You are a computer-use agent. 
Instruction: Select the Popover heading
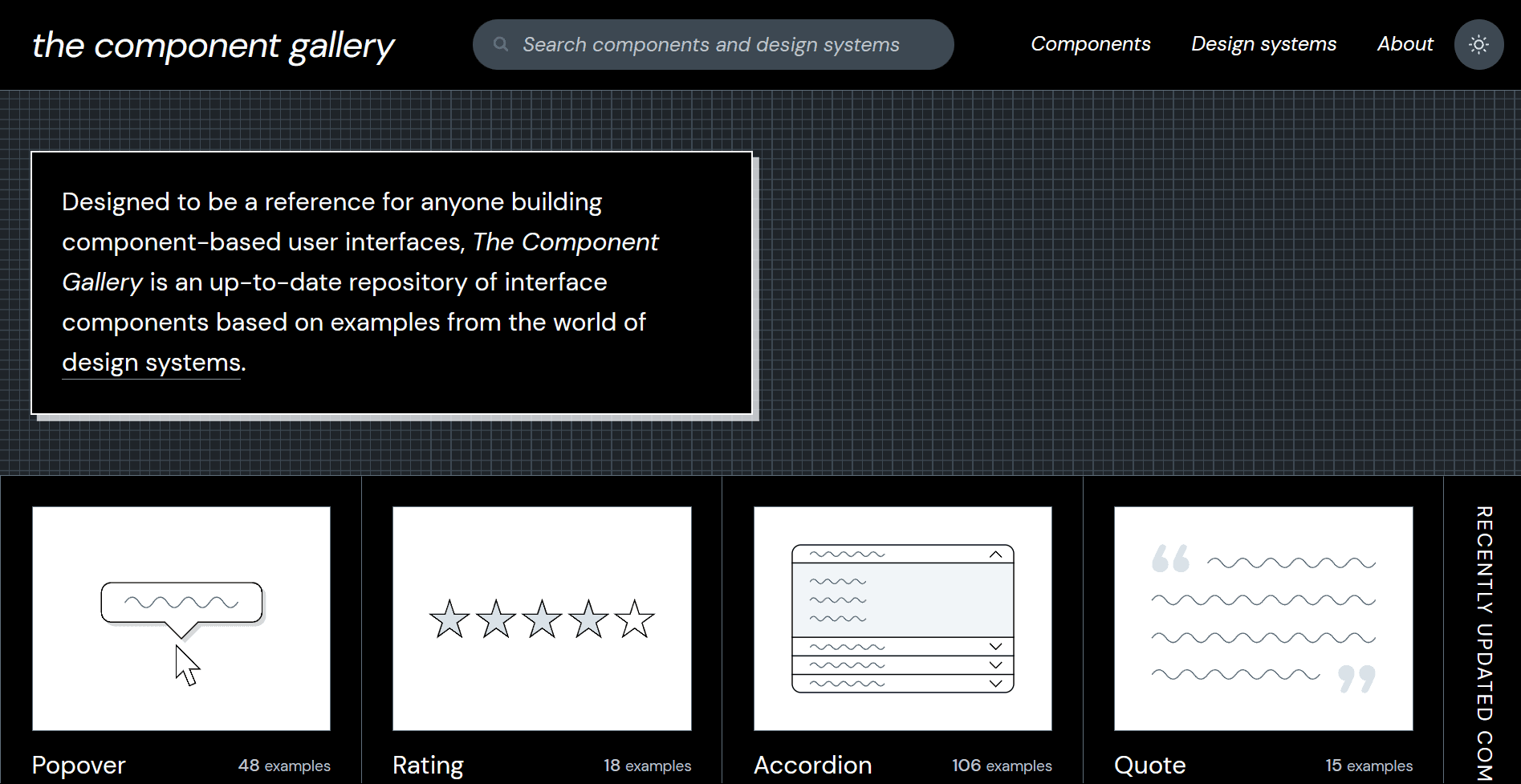click(78, 765)
